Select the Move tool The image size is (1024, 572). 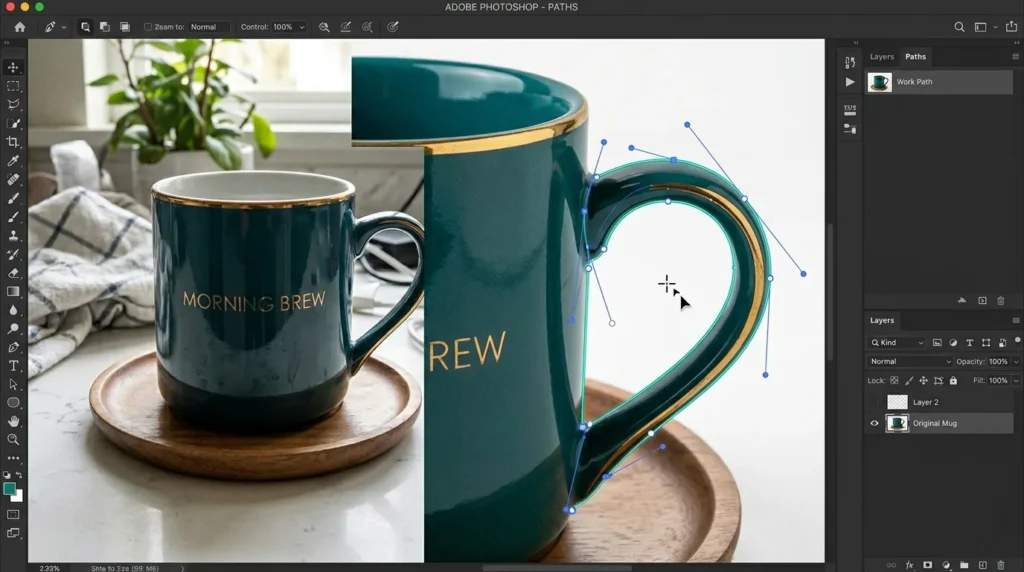pos(13,67)
